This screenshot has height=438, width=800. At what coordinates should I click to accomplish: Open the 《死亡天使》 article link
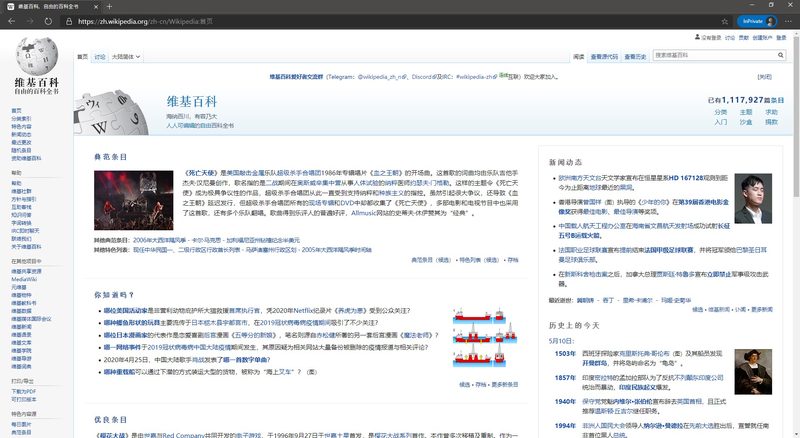coord(201,173)
